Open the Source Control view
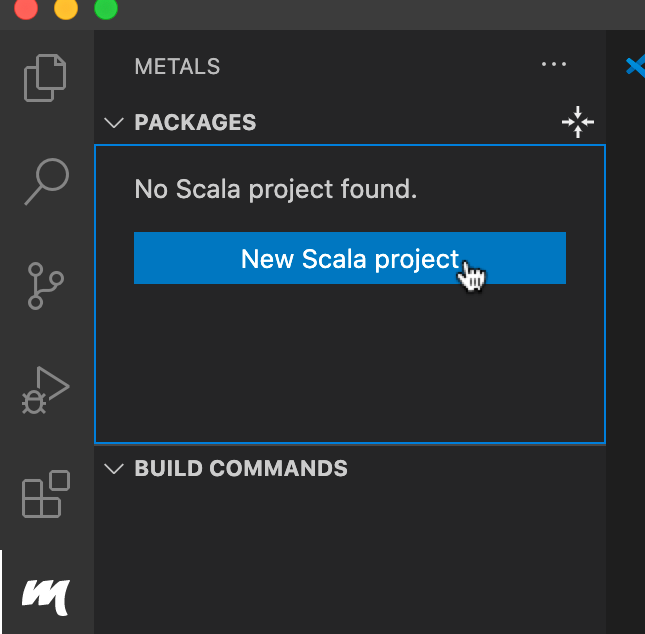 point(46,285)
